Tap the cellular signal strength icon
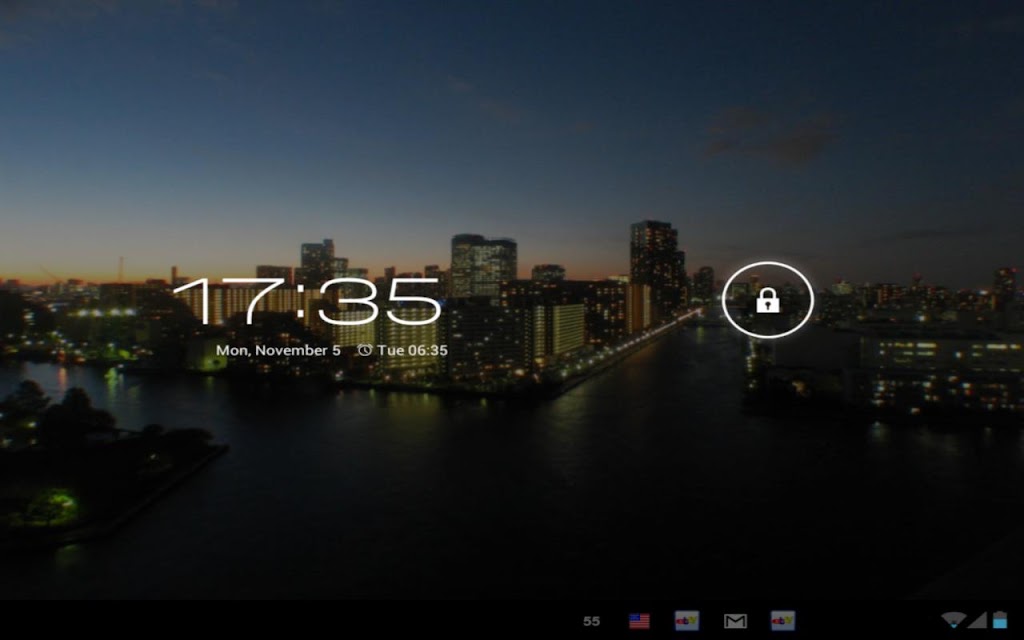Image resolution: width=1024 pixels, height=640 pixels. (976, 620)
